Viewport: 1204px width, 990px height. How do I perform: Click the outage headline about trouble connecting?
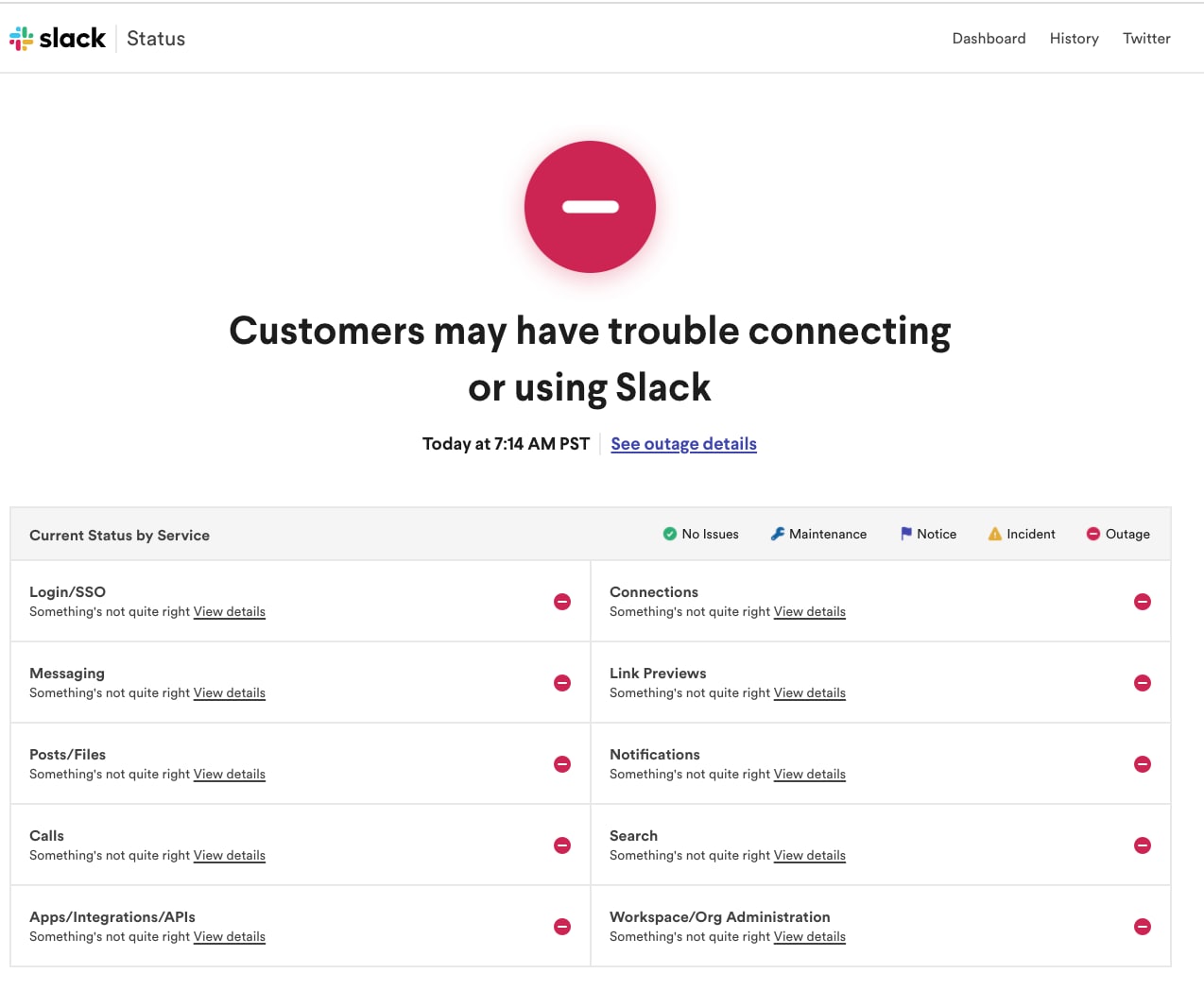pyautogui.click(x=590, y=359)
